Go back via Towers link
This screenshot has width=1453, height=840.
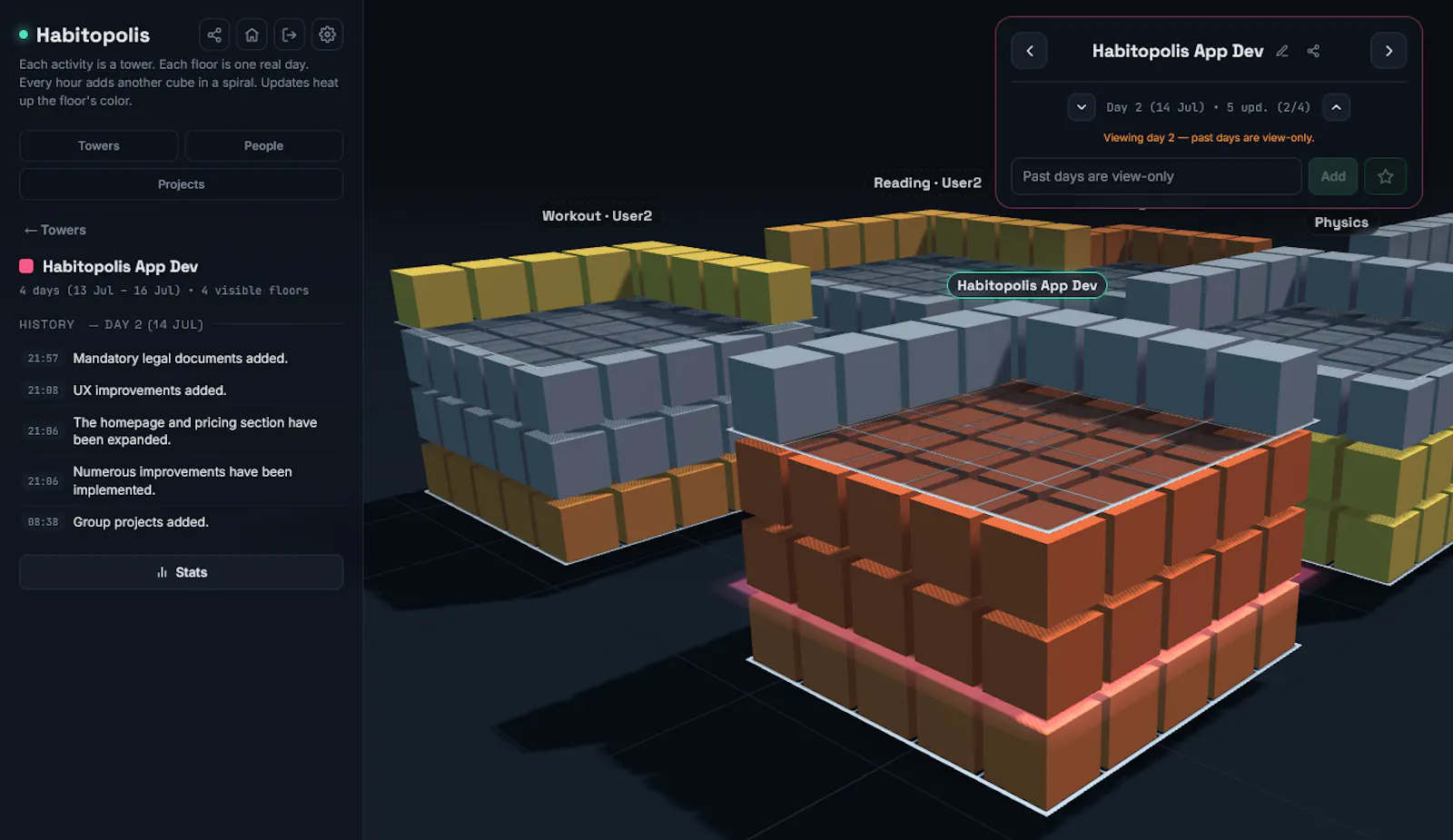[55, 231]
